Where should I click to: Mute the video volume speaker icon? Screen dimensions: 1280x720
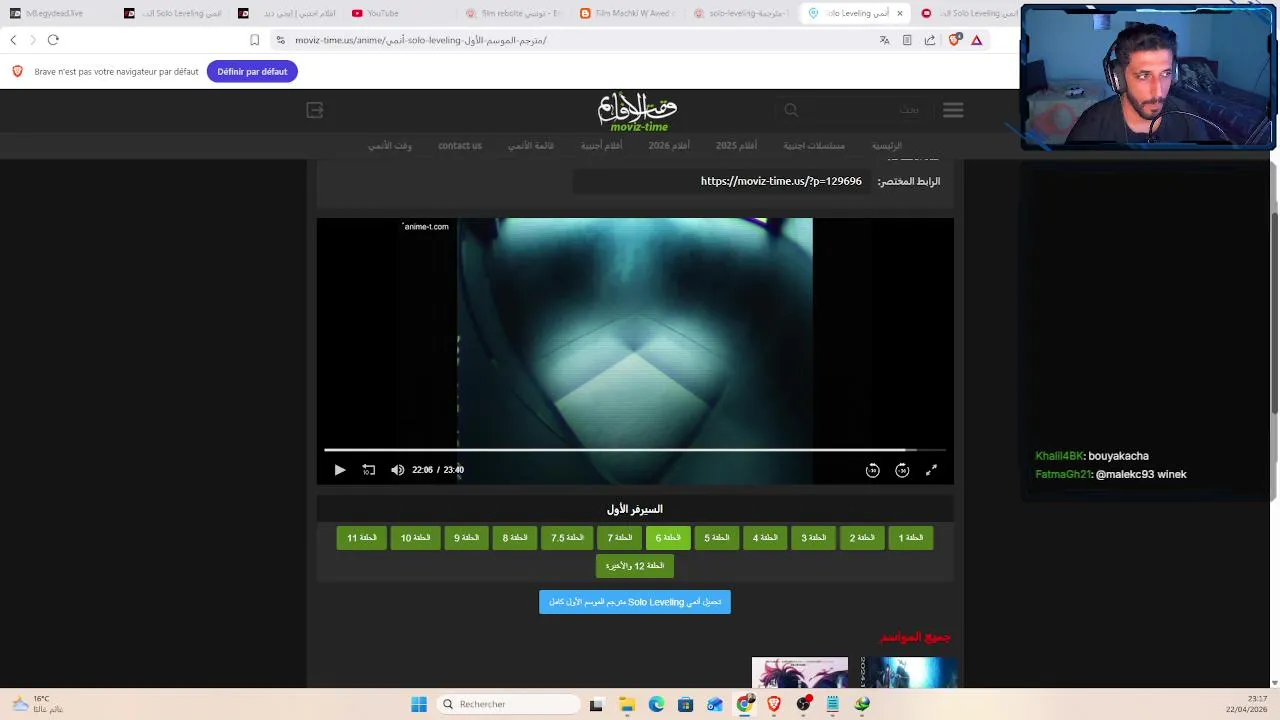[398, 470]
